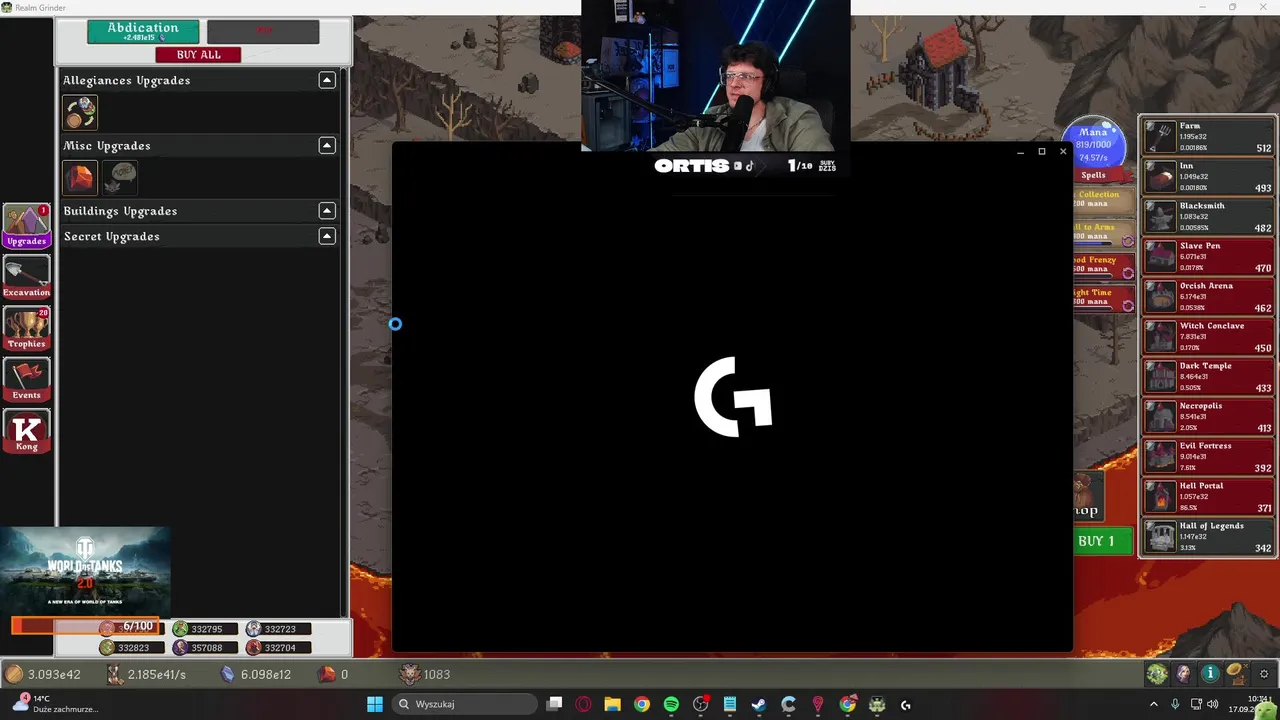The image size is (1280, 720).
Task: Open Steam from the taskbar
Action: [759, 704]
